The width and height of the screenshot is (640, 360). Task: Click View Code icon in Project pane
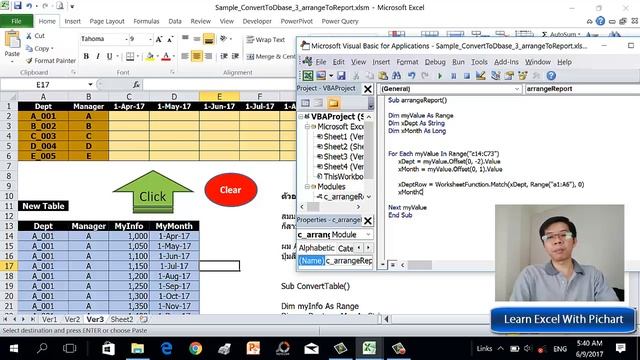(305, 103)
